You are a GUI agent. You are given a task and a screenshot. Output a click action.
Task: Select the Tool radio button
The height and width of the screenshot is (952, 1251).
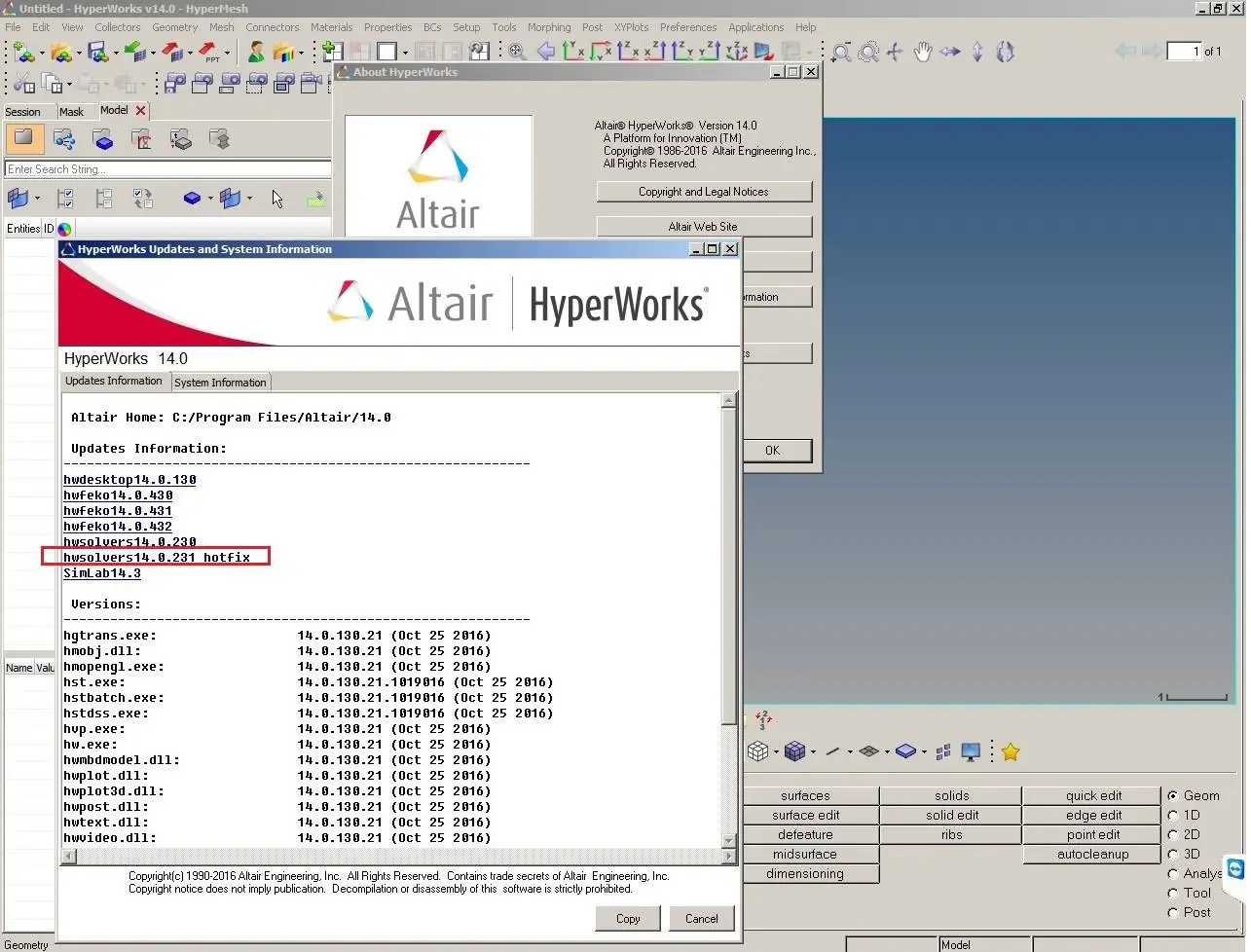(1173, 893)
